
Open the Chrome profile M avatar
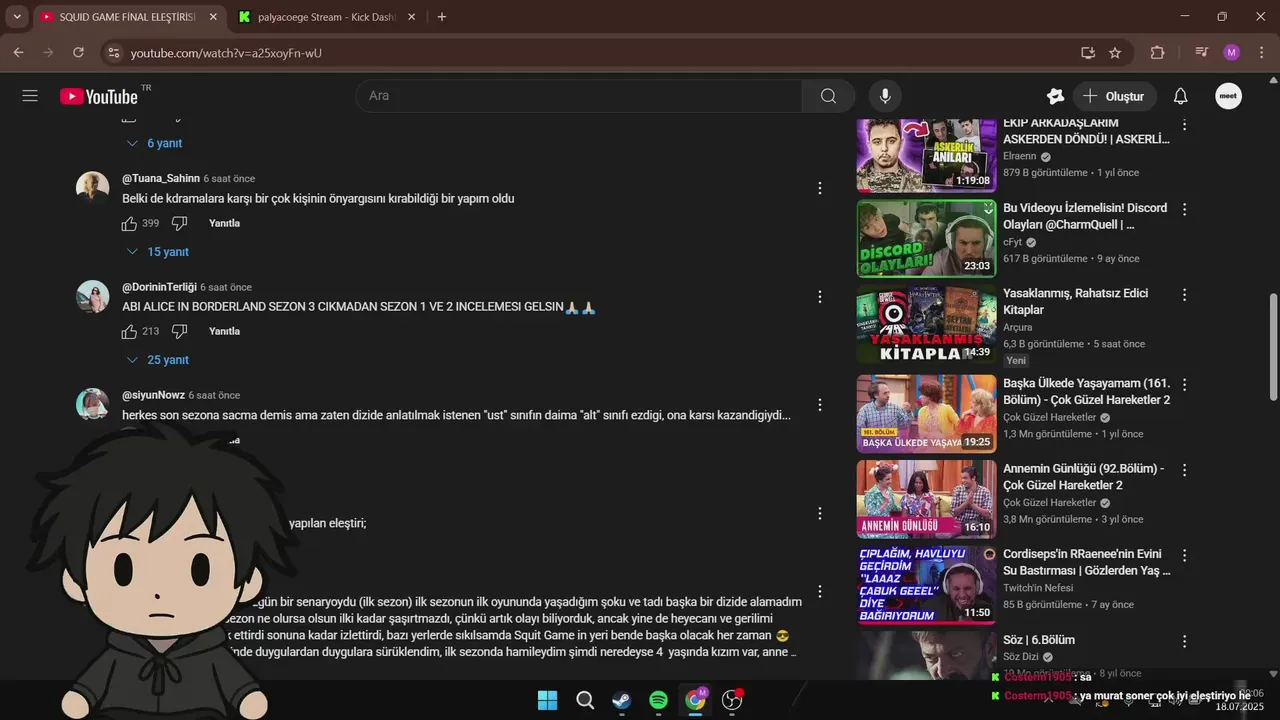1231,52
